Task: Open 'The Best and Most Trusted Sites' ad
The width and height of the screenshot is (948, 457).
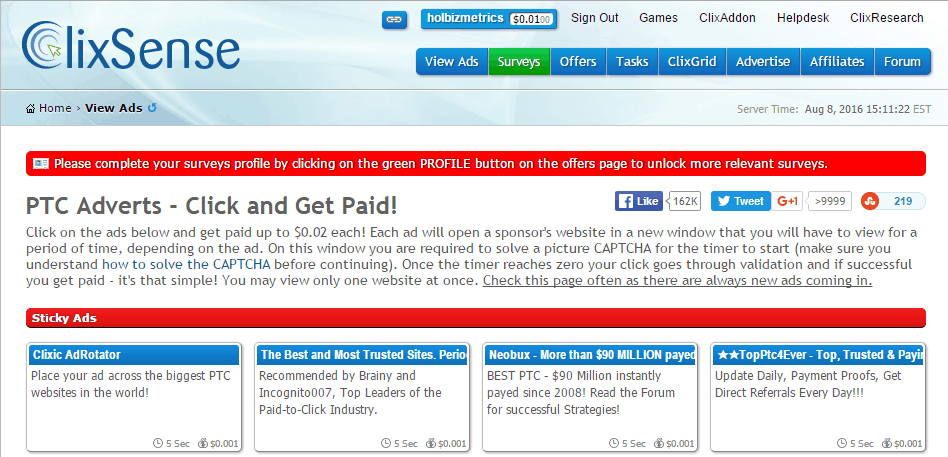Action: tap(363, 355)
